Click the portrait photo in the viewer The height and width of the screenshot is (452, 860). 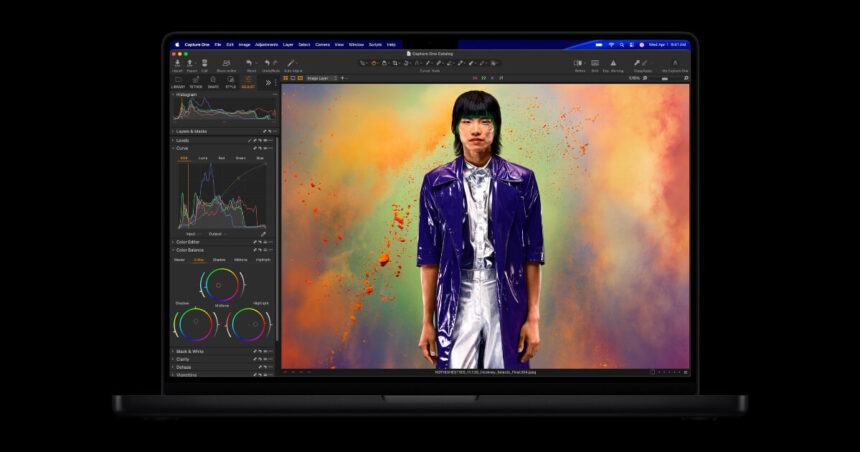[485, 226]
